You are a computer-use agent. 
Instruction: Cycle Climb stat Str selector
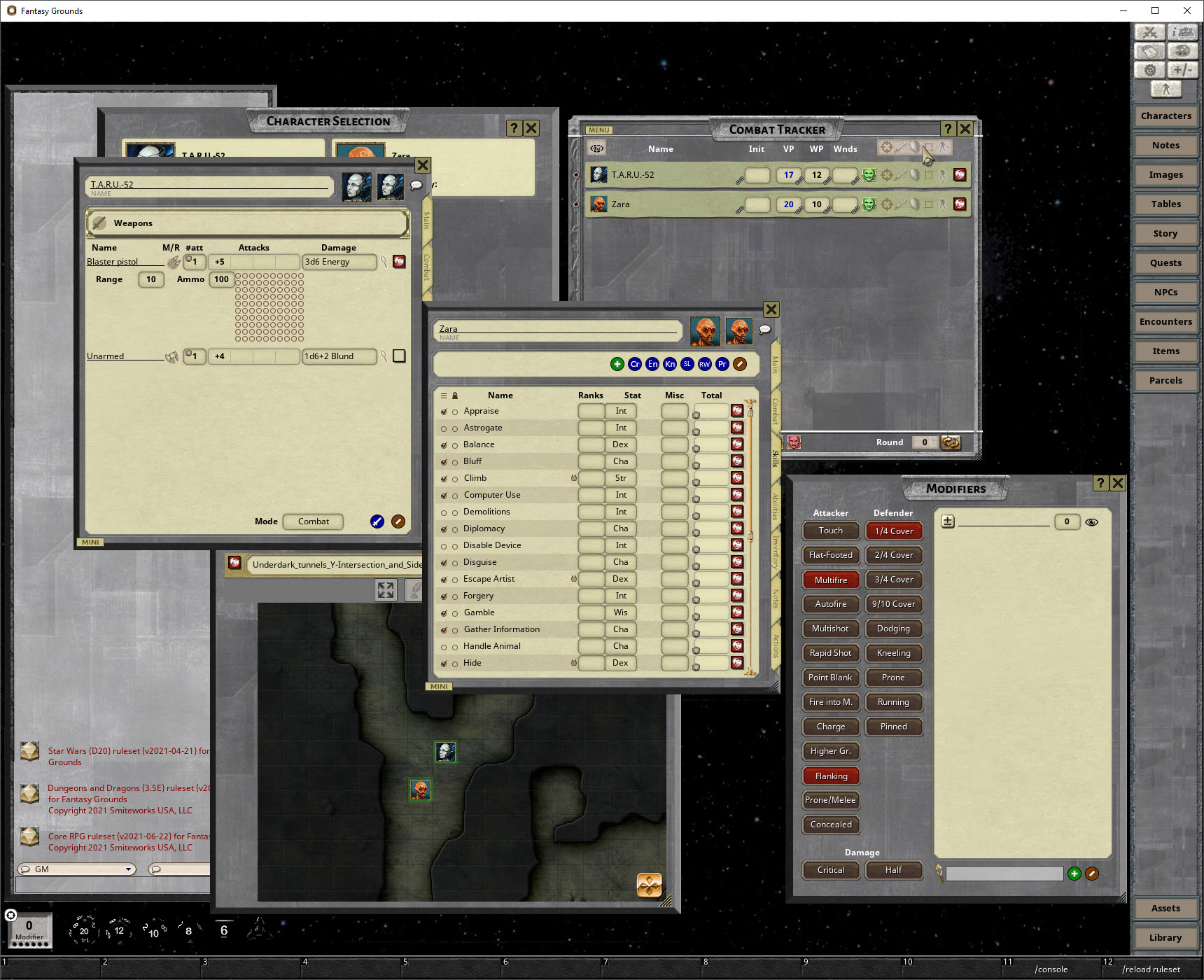(x=621, y=478)
